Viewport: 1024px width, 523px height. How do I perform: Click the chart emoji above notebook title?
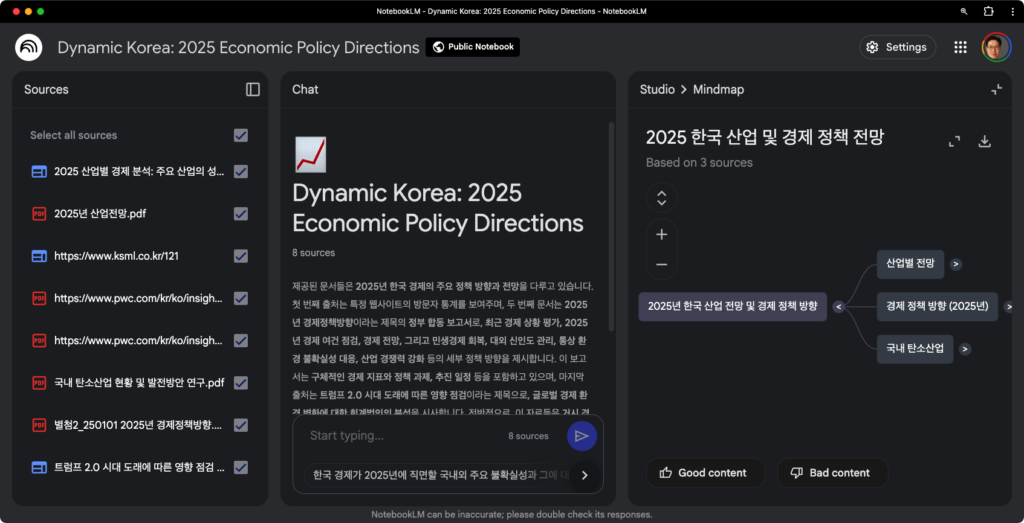tap(311, 155)
